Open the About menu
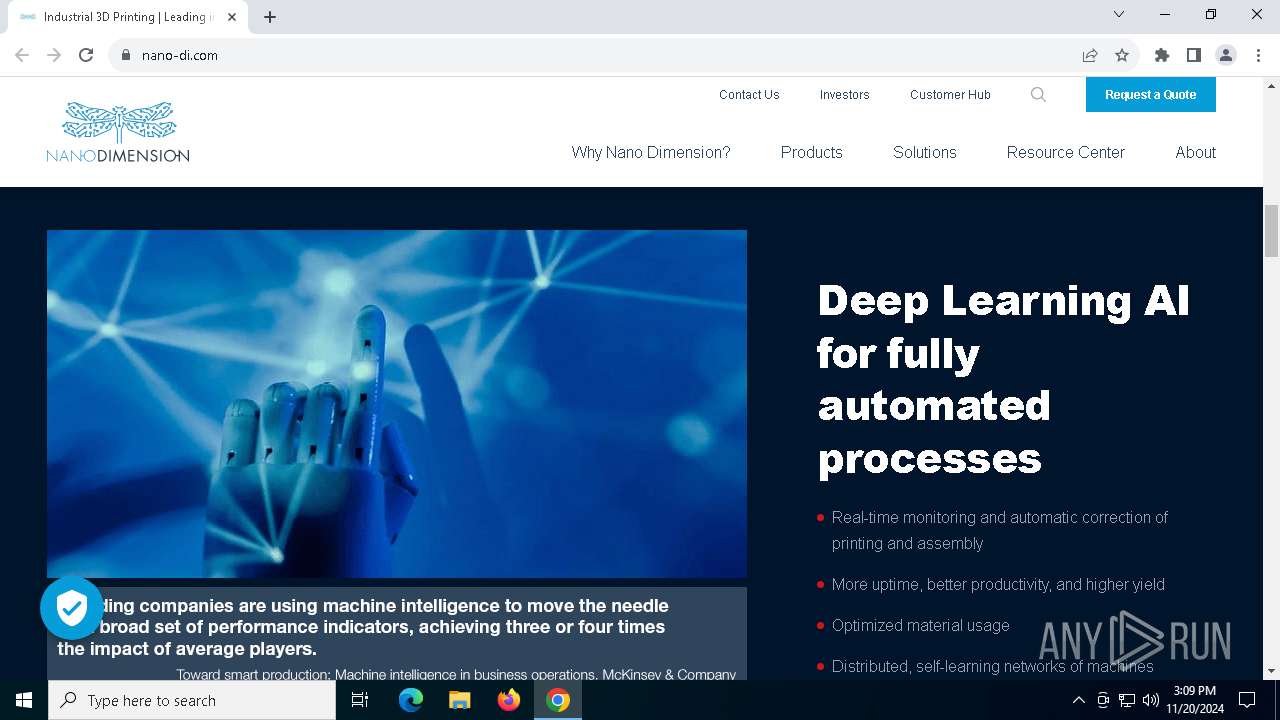The image size is (1280, 720). (x=1196, y=152)
